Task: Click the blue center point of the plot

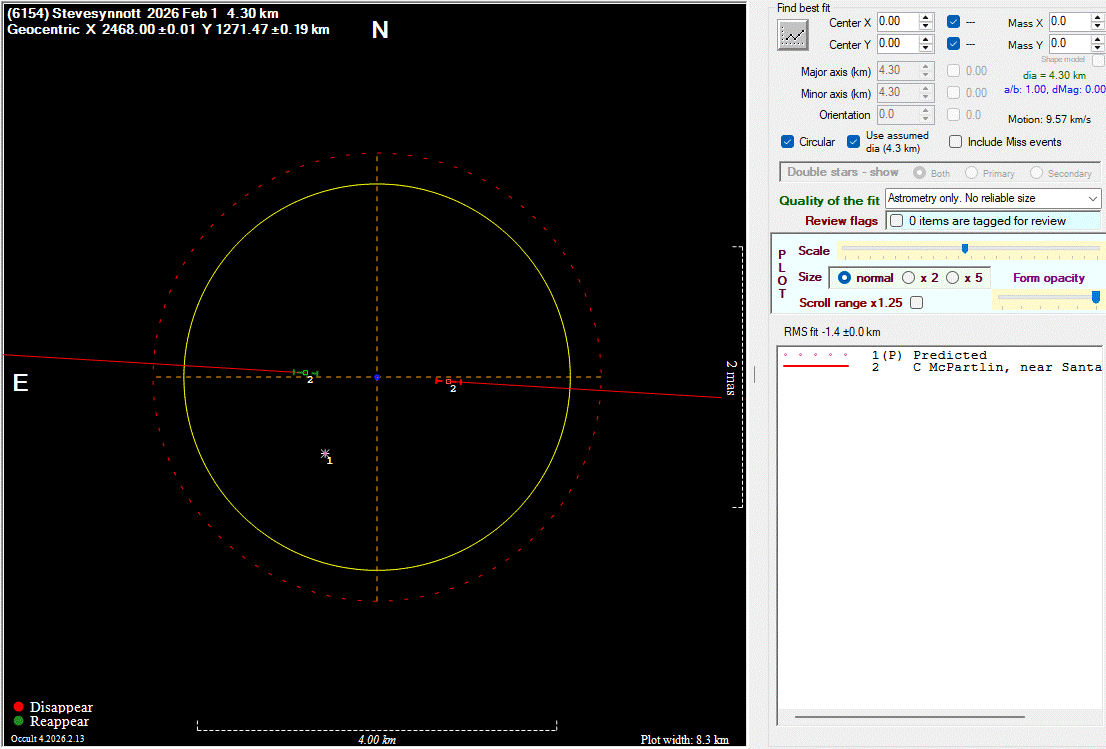Action: tap(377, 377)
